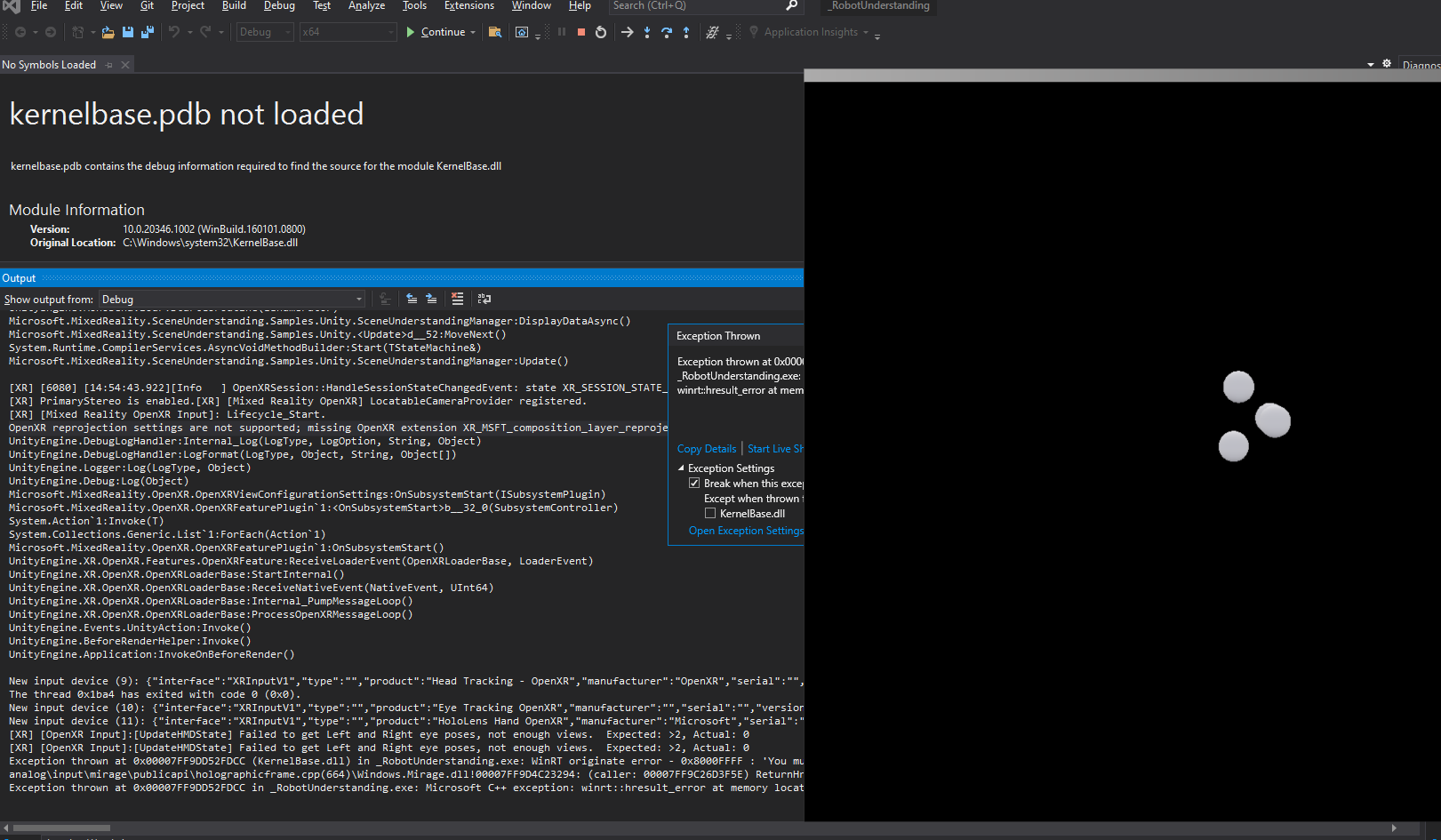Click the Restart debugging icon

[601, 32]
